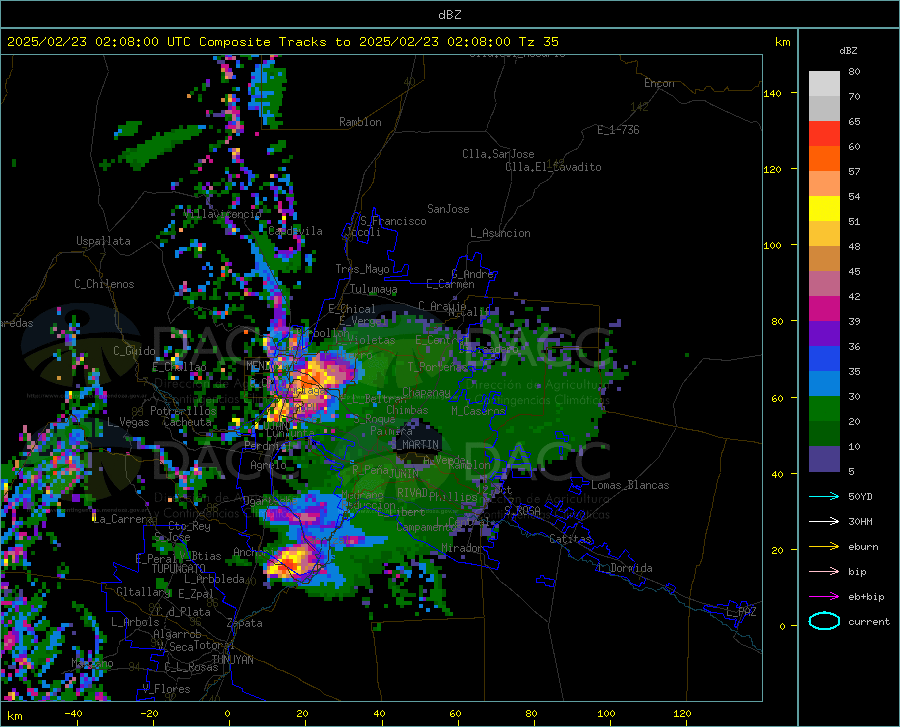This screenshot has height=727, width=900.
Task: Click the current legend label
Action: (869, 622)
